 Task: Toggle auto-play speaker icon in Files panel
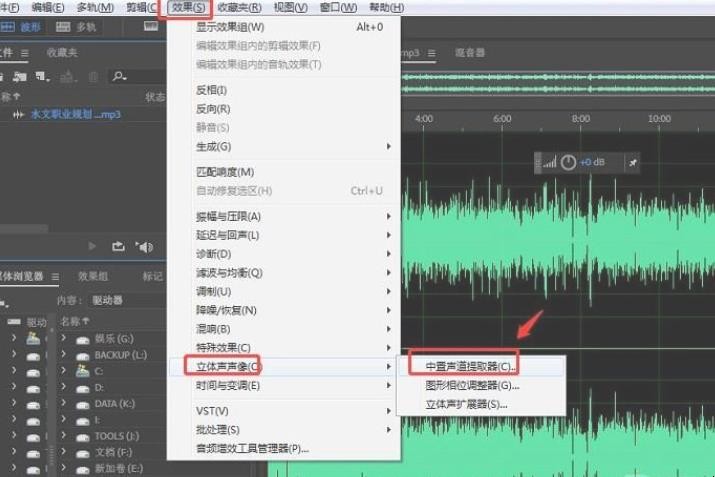[x=144, y=247]
